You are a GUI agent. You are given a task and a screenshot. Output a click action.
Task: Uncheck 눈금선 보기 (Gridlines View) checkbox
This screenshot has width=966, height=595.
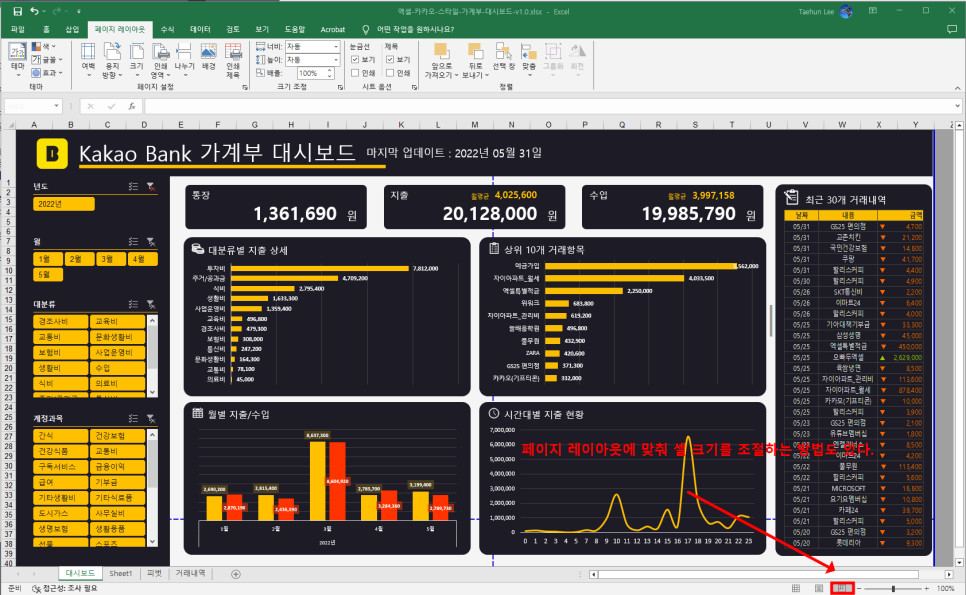tap(355, 60)
